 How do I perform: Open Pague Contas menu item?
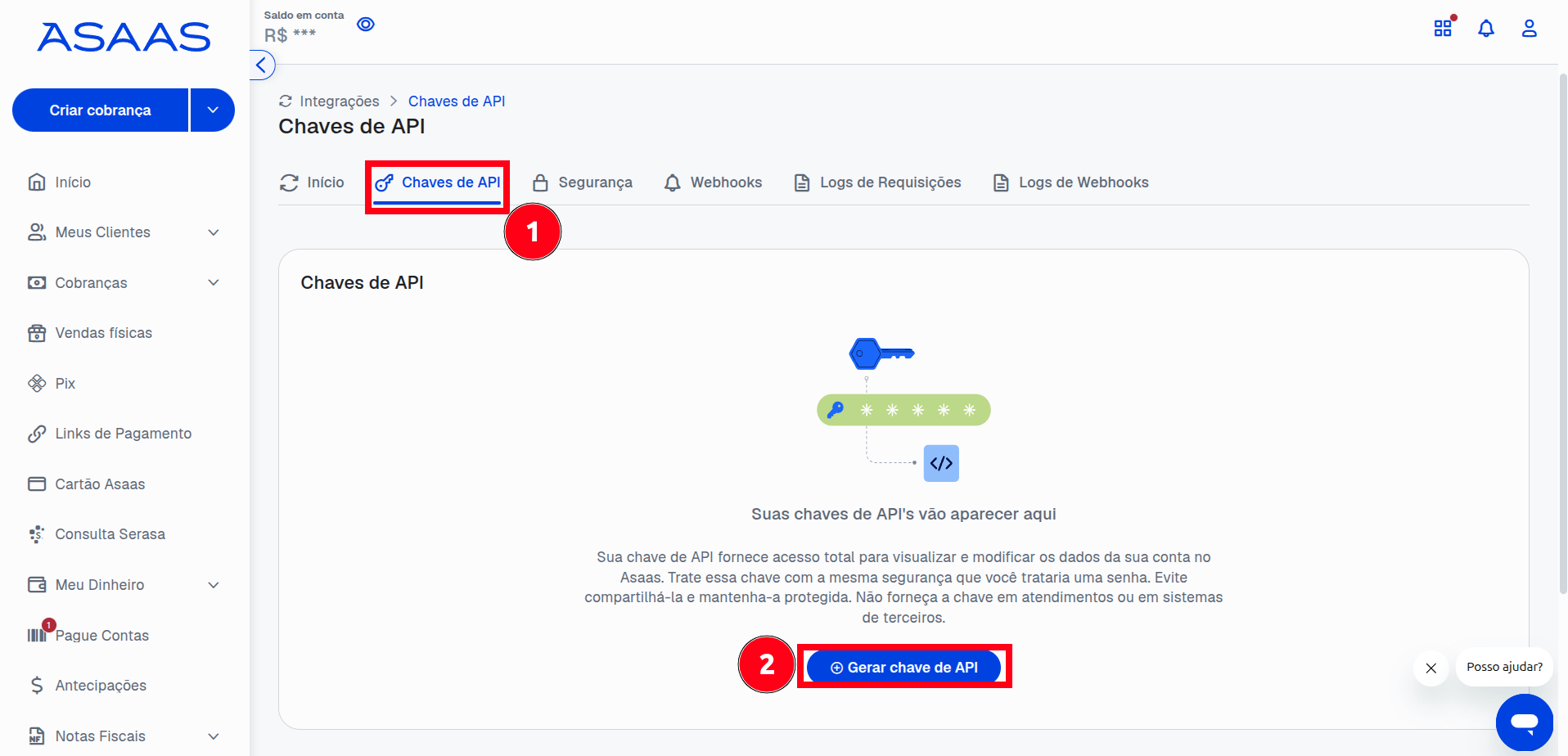point(101,636)
